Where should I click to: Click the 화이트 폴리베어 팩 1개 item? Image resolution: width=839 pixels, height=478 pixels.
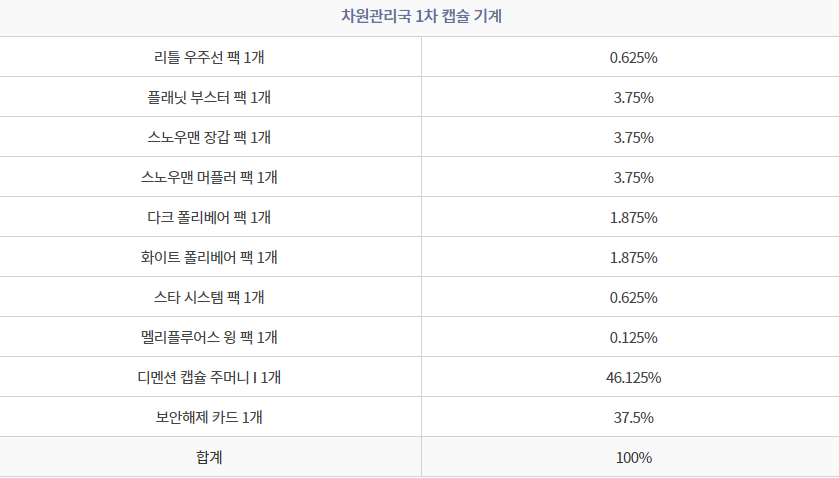tap(209, 257)
